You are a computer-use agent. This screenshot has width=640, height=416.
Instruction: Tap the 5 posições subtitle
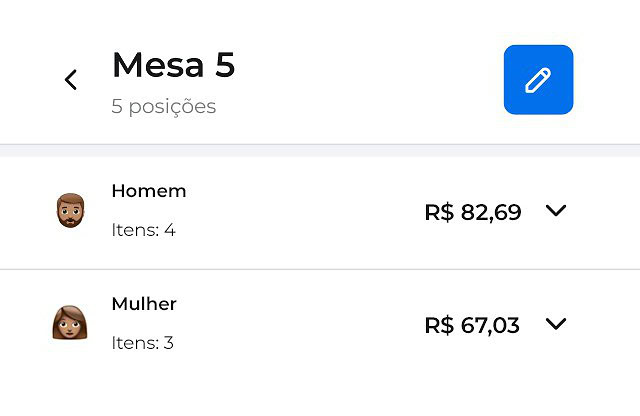(x=164, y=107)
